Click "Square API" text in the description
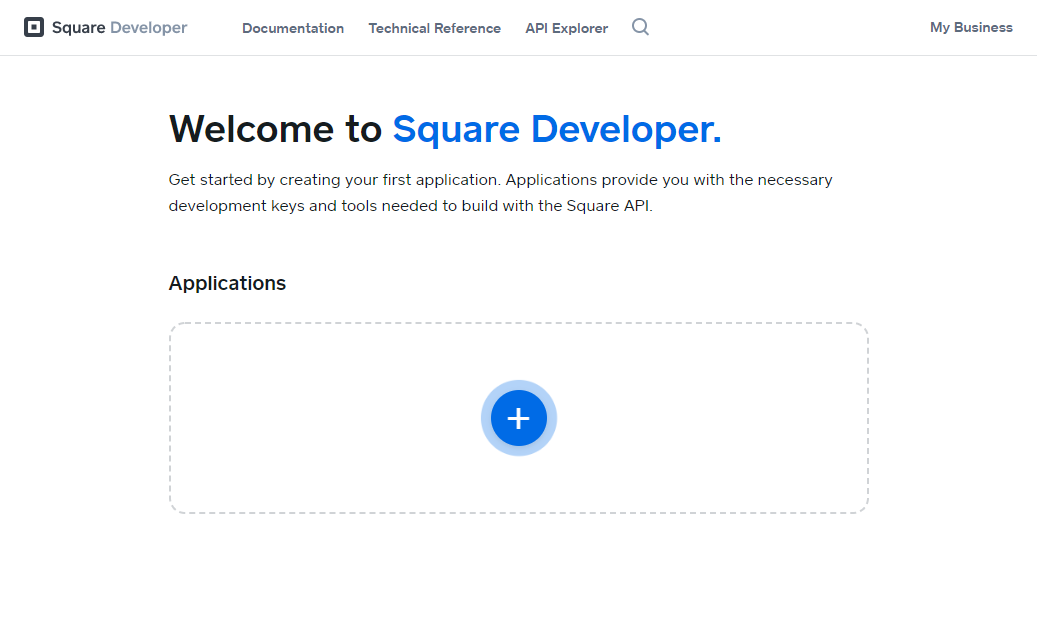The image size is (1037, 621). coord(609,207)
